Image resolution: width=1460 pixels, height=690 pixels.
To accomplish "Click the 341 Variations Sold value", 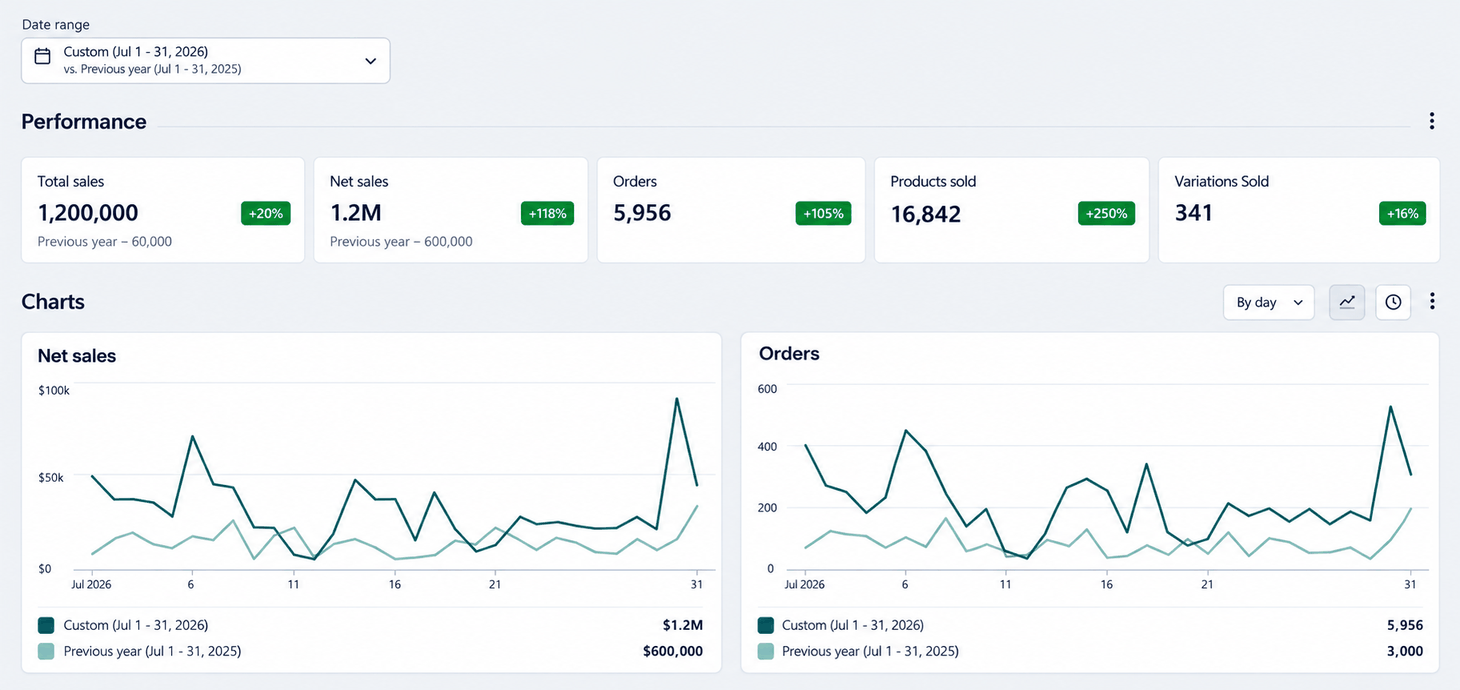I will point(1194,213).
